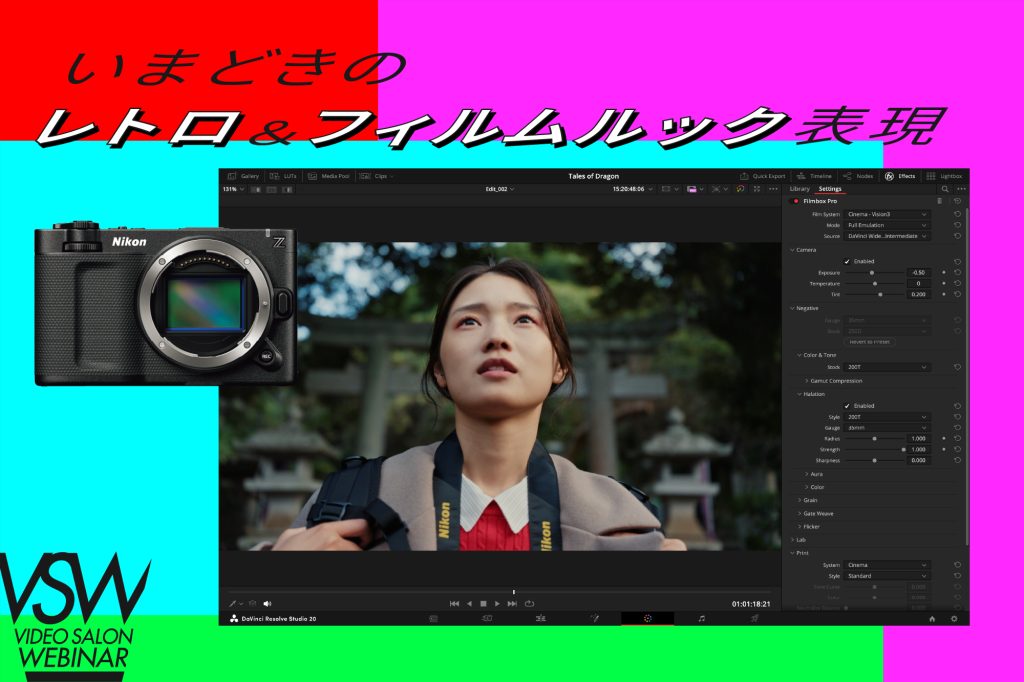Click the Tint value field

tap(918, 294)
